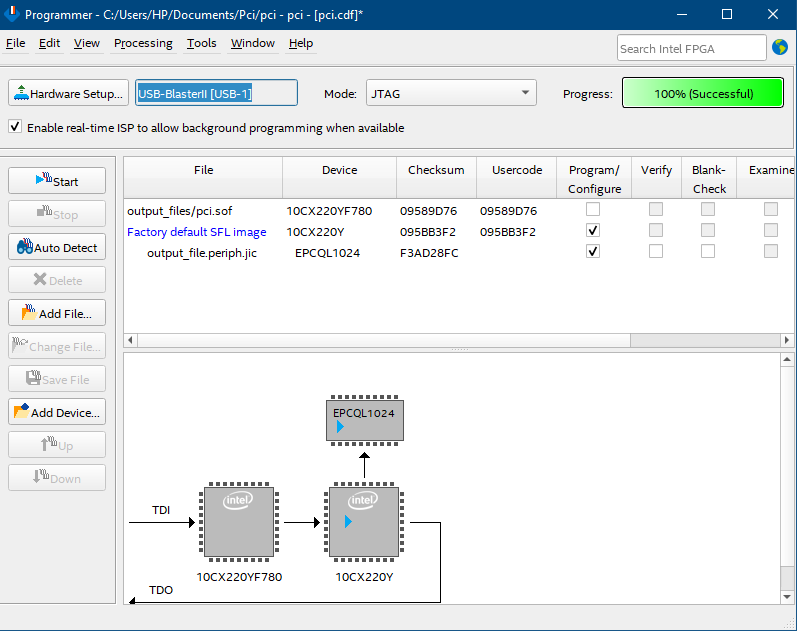The width and height of the screenshot is (797, 634).
Task: Open Hardware Setup dialog
Action: pyautogui.click(x=68, y=93)
